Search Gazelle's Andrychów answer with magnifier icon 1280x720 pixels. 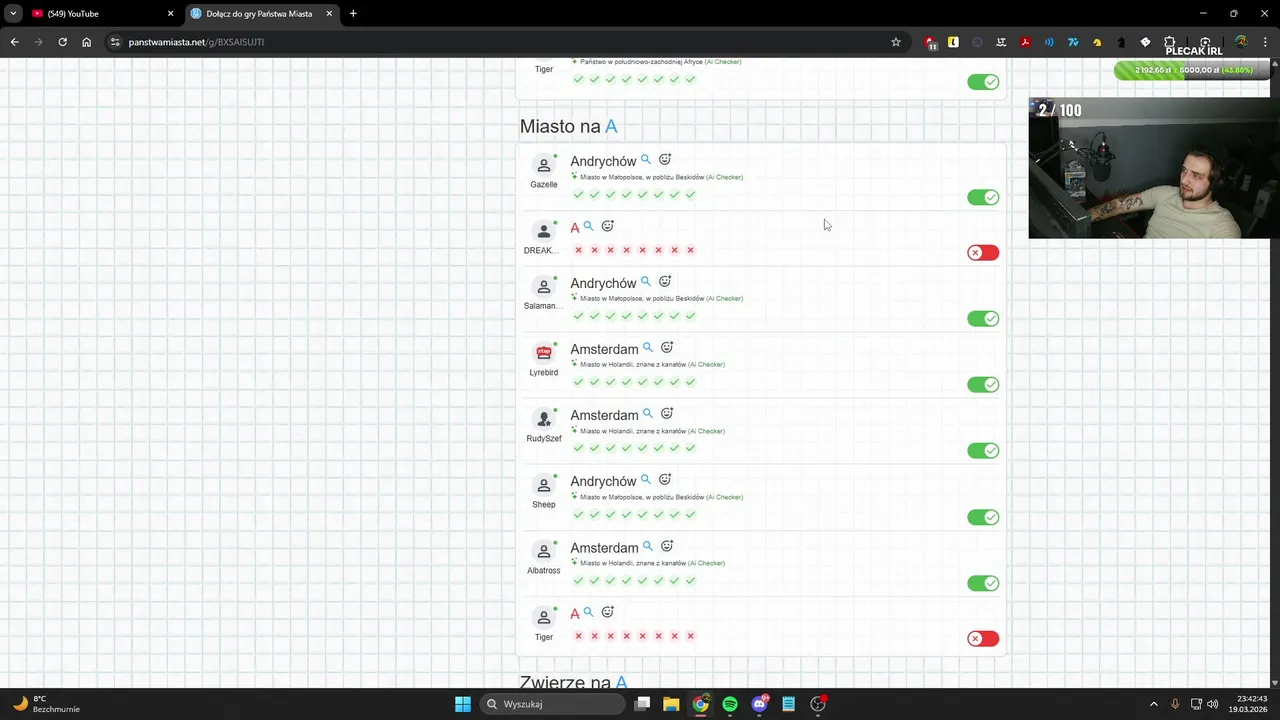point(646,160)
